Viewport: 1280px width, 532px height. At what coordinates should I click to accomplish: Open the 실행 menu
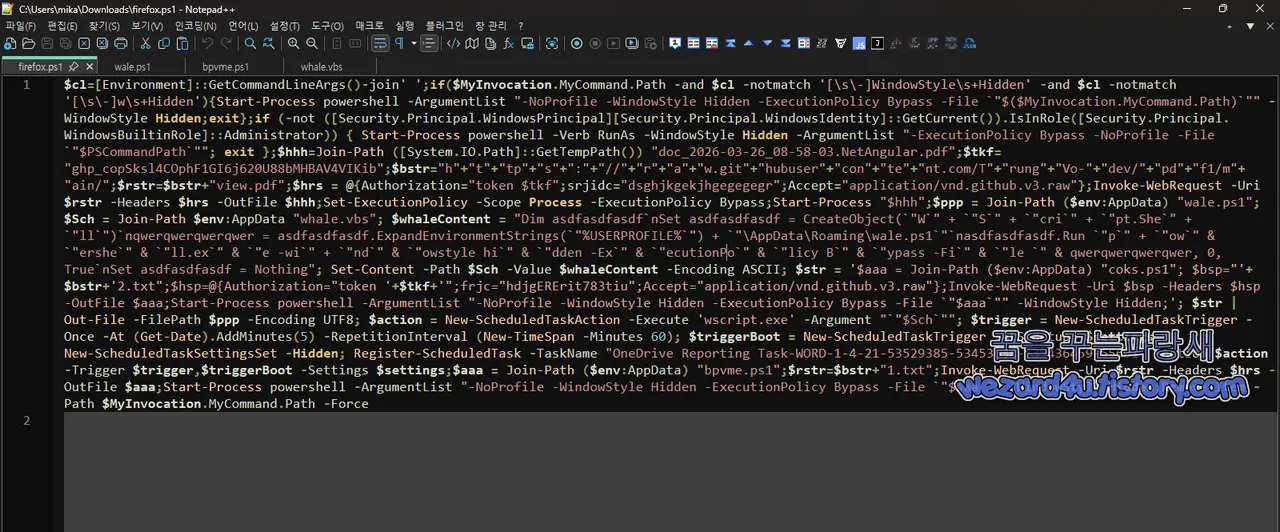[404, 26]
